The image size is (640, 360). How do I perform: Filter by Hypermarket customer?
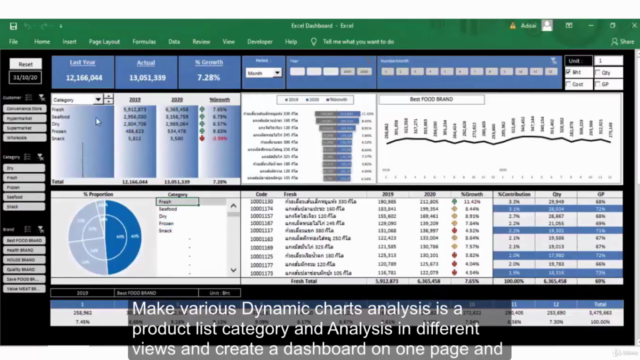24,118
